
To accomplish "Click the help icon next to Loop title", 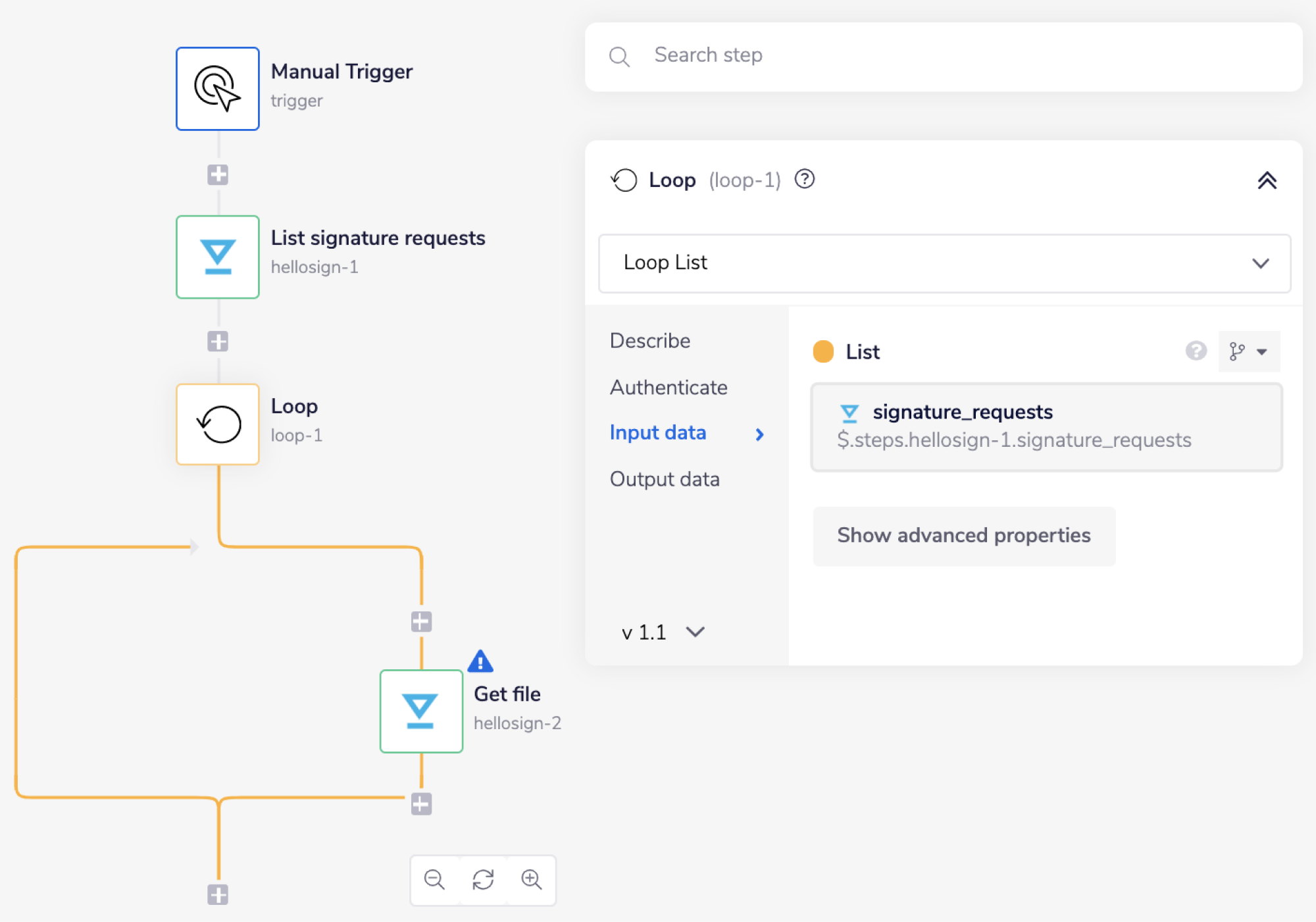I will click(805, 179).
